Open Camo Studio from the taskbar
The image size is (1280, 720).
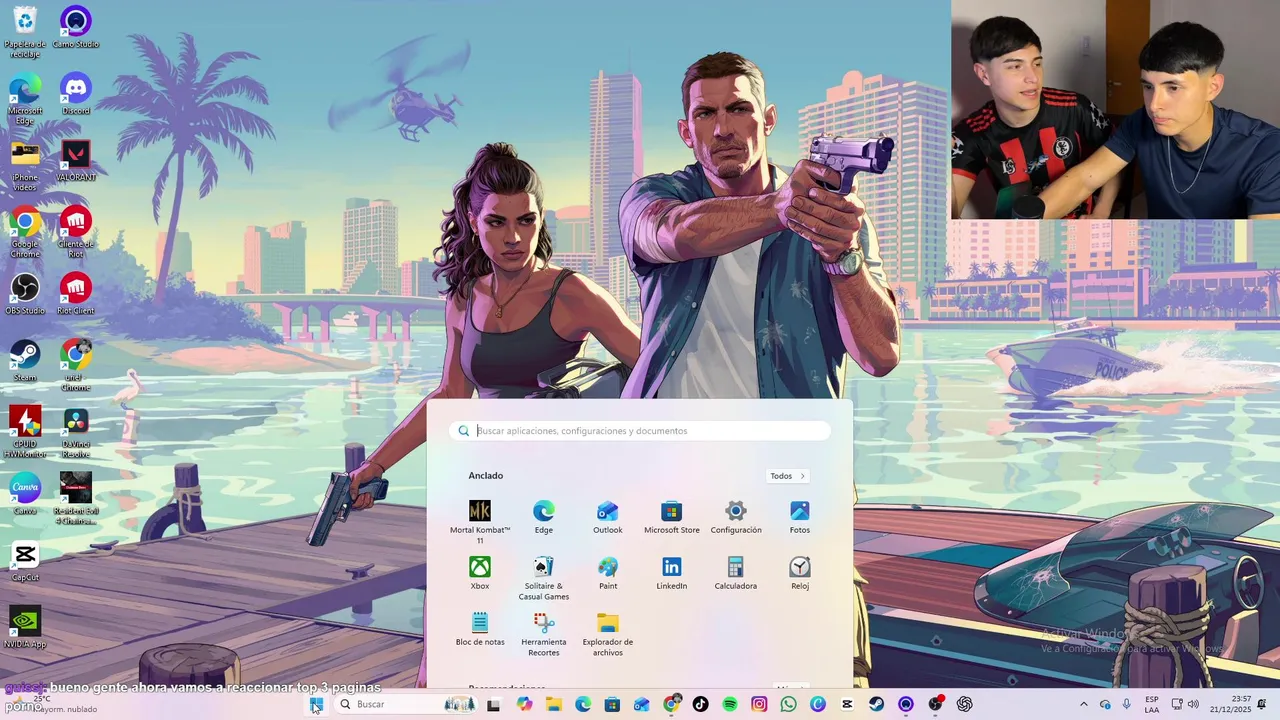[906, 705]
